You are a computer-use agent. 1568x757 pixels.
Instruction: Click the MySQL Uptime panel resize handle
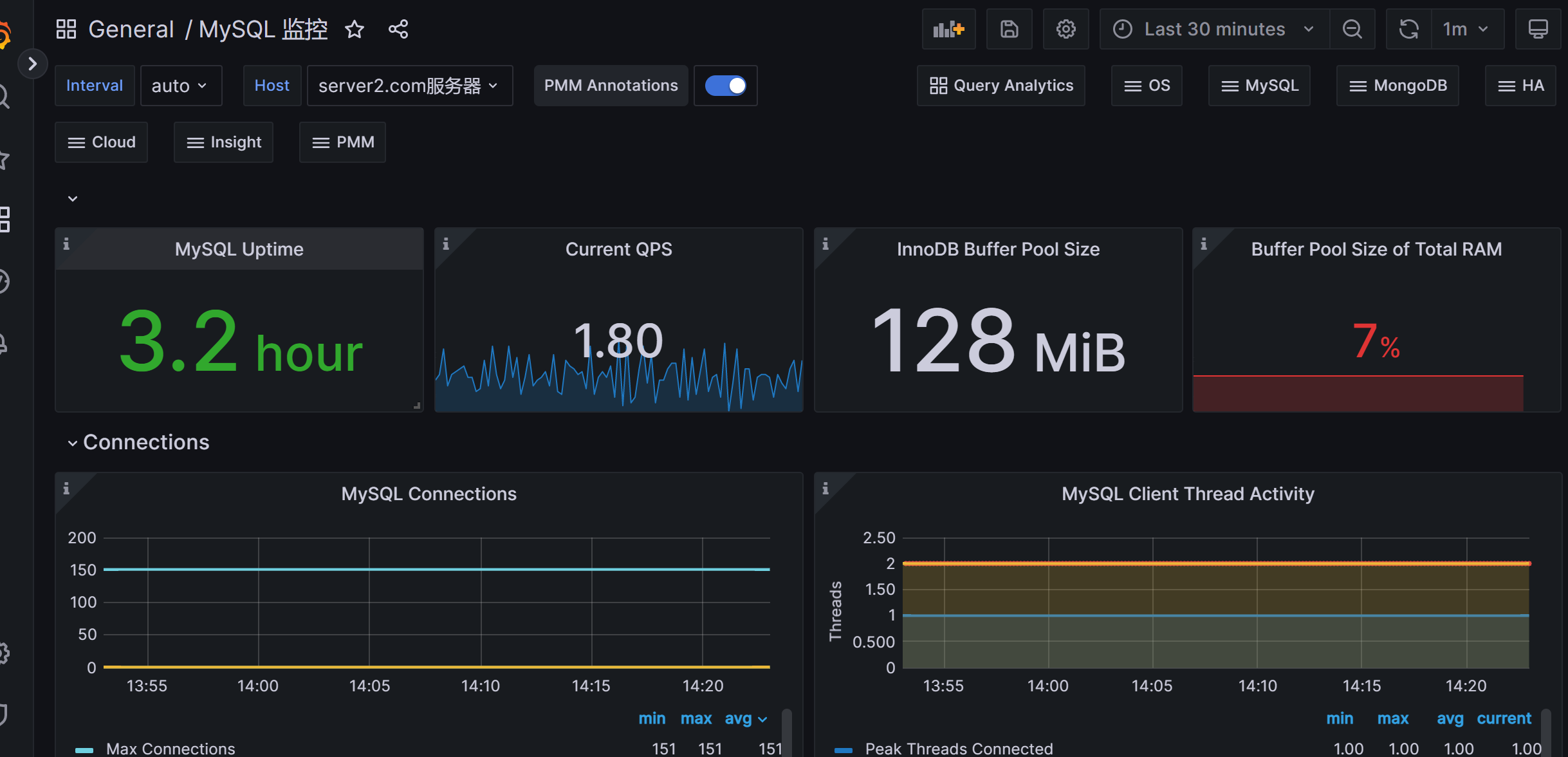(417, 406)
